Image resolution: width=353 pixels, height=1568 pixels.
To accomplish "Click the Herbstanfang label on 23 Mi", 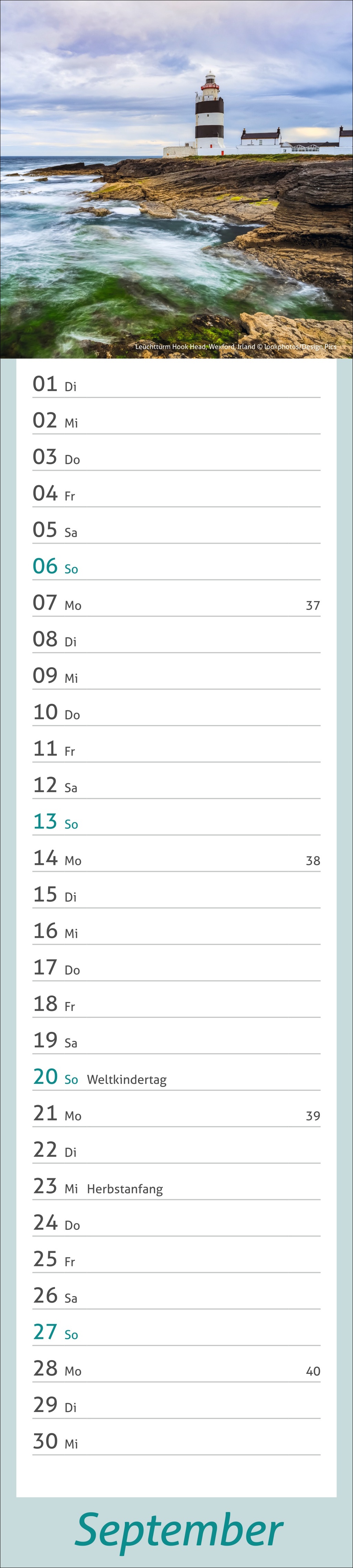I will 125,1189.
